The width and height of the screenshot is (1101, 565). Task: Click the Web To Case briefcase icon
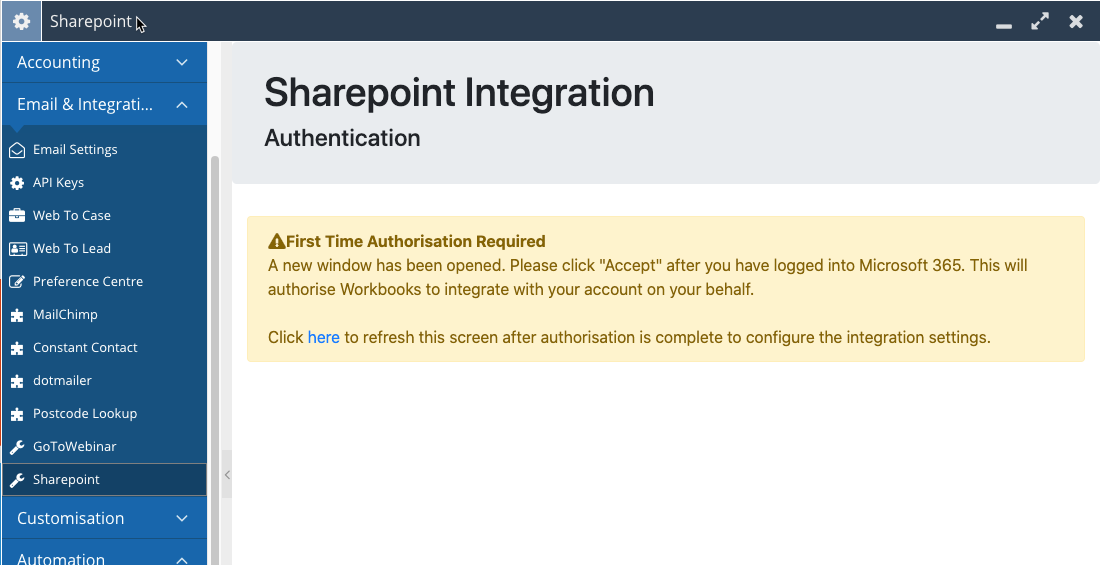[x=17, y=215]
